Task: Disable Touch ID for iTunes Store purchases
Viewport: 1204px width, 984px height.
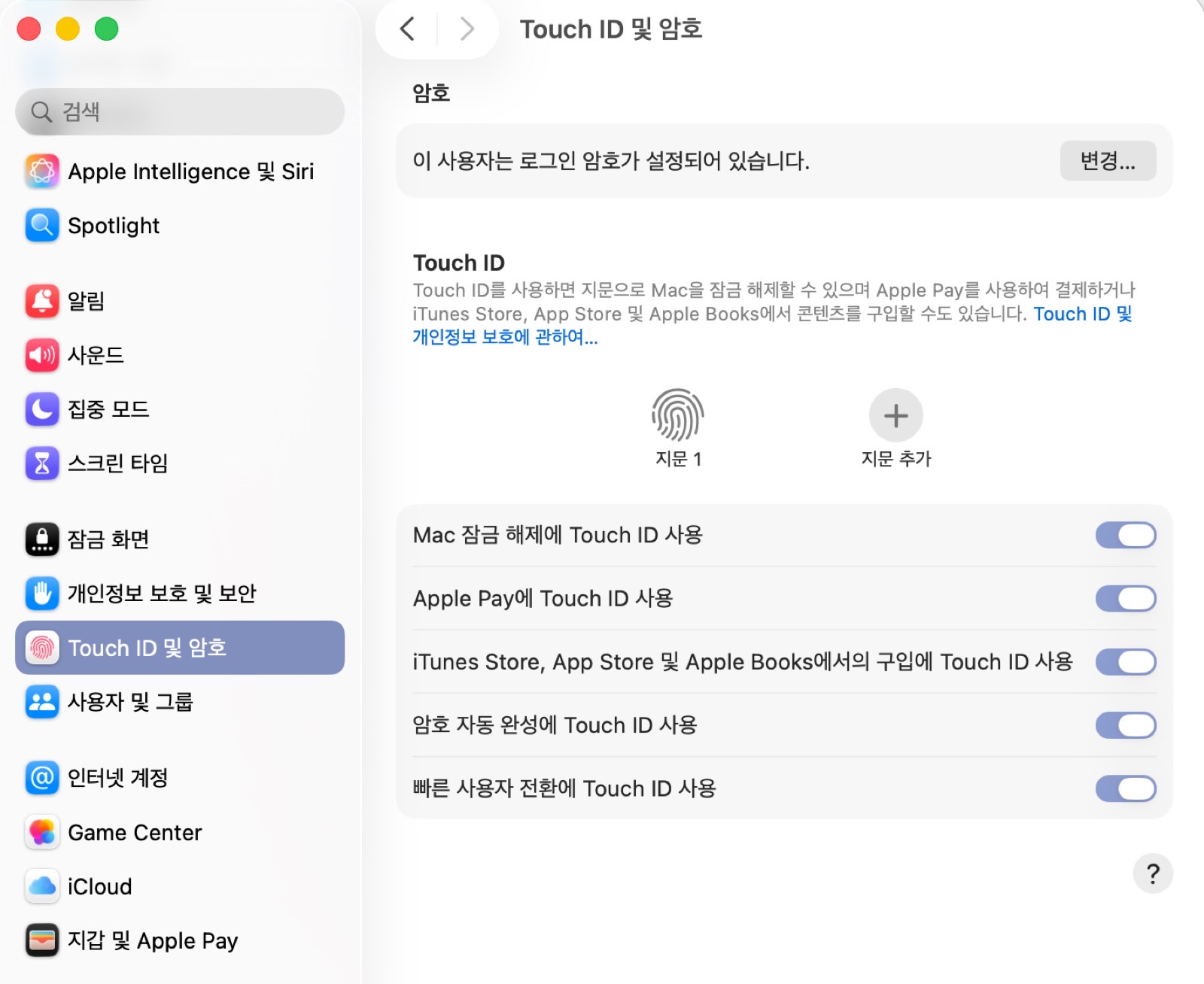Action: click(1126, 662)
